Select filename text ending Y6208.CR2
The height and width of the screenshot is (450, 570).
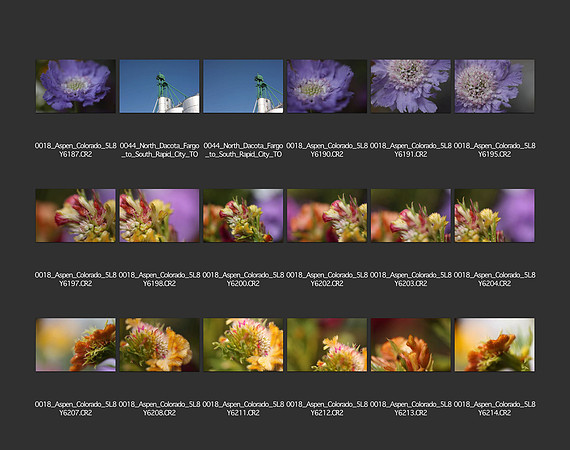pos(159,409)
